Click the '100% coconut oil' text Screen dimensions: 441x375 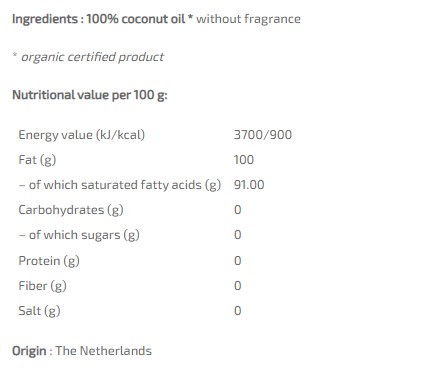(x=136, y=19)
